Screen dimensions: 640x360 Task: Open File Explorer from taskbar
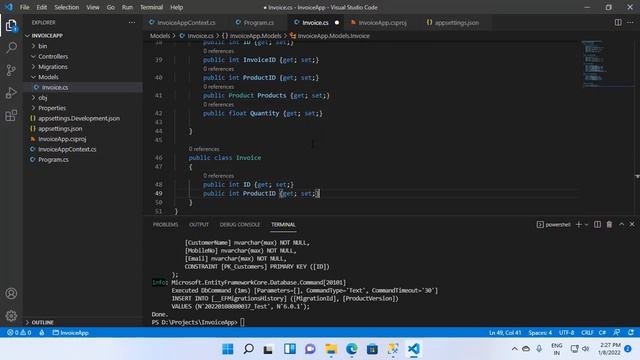[331, 349]
